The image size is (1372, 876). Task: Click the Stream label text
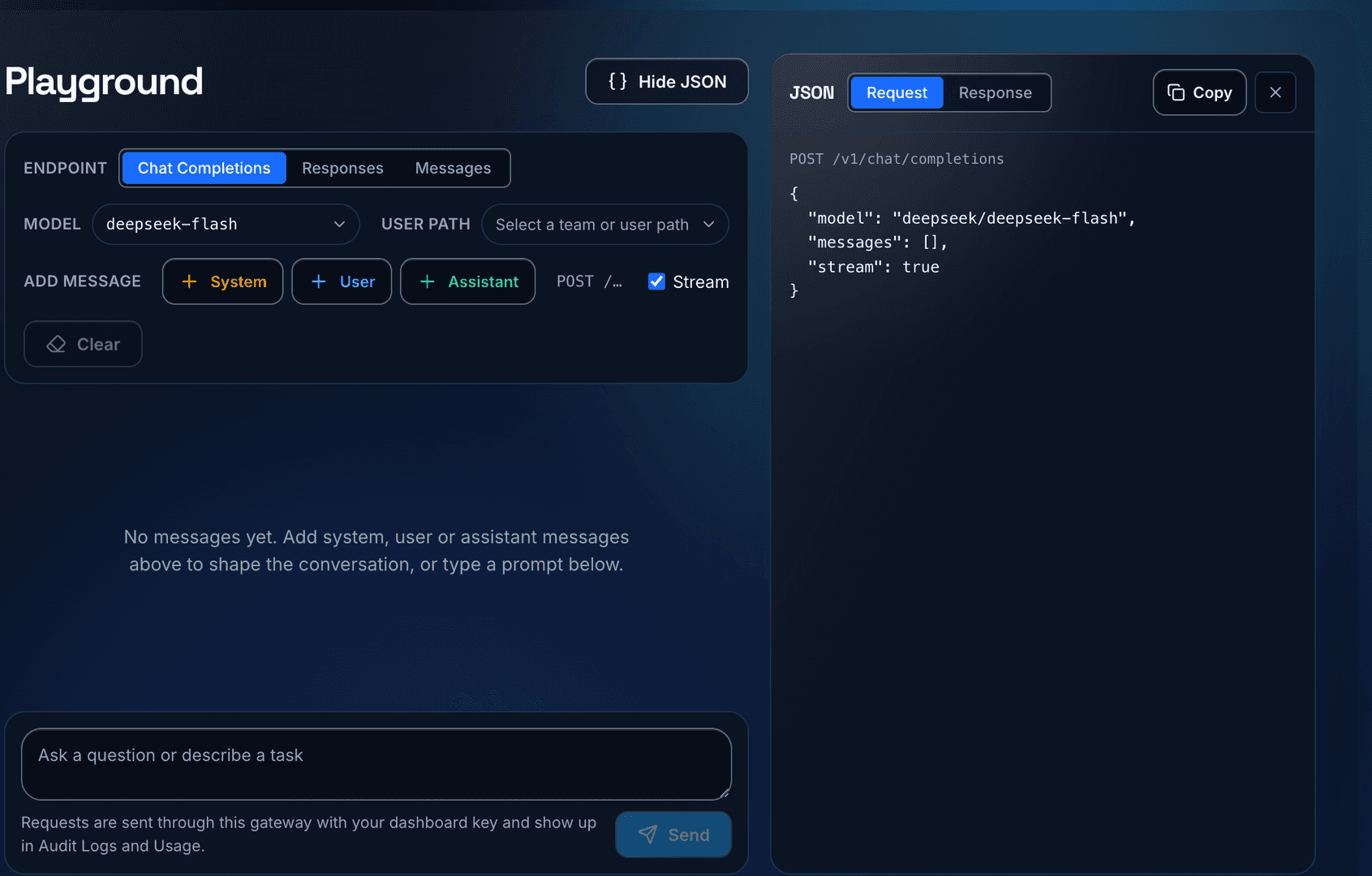click(701, 281)
